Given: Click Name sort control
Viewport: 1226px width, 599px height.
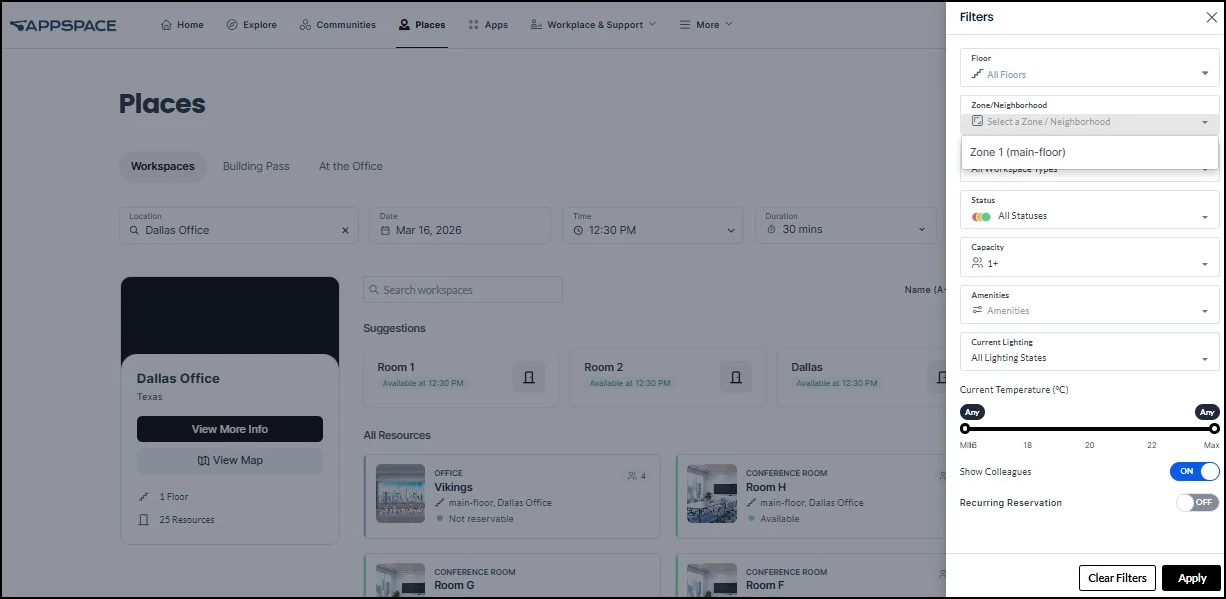Looking at the screenshot, I should point(925,290).
